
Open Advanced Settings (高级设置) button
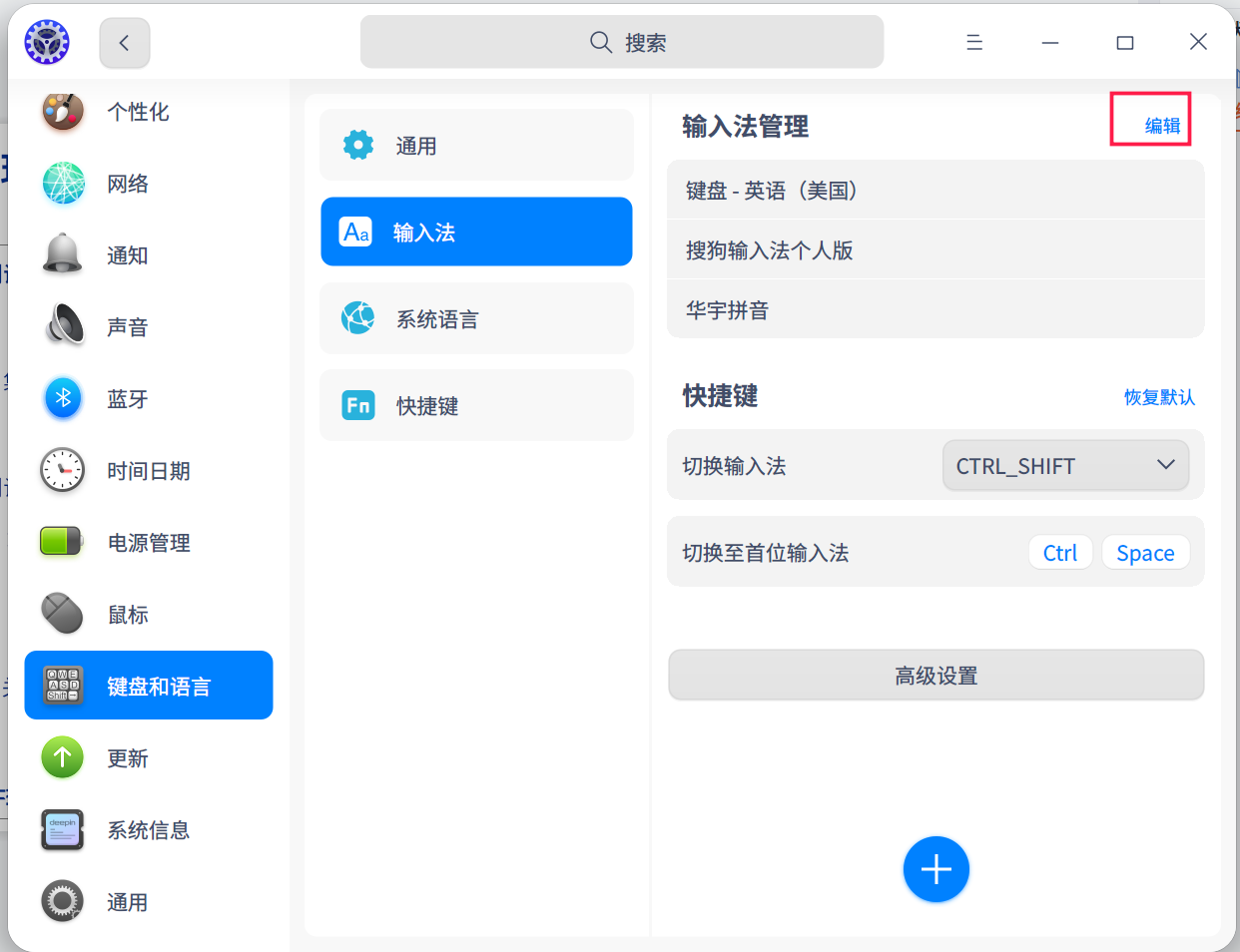935,676
